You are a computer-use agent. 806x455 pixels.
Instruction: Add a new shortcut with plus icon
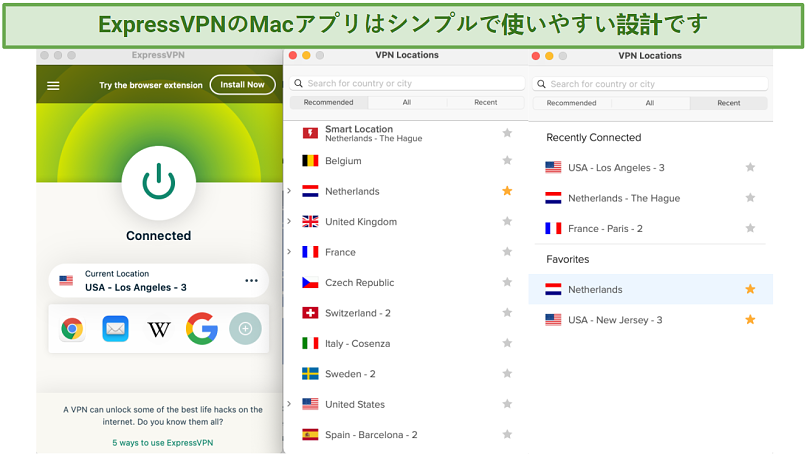pyautogui.click(x=245, y=329)
